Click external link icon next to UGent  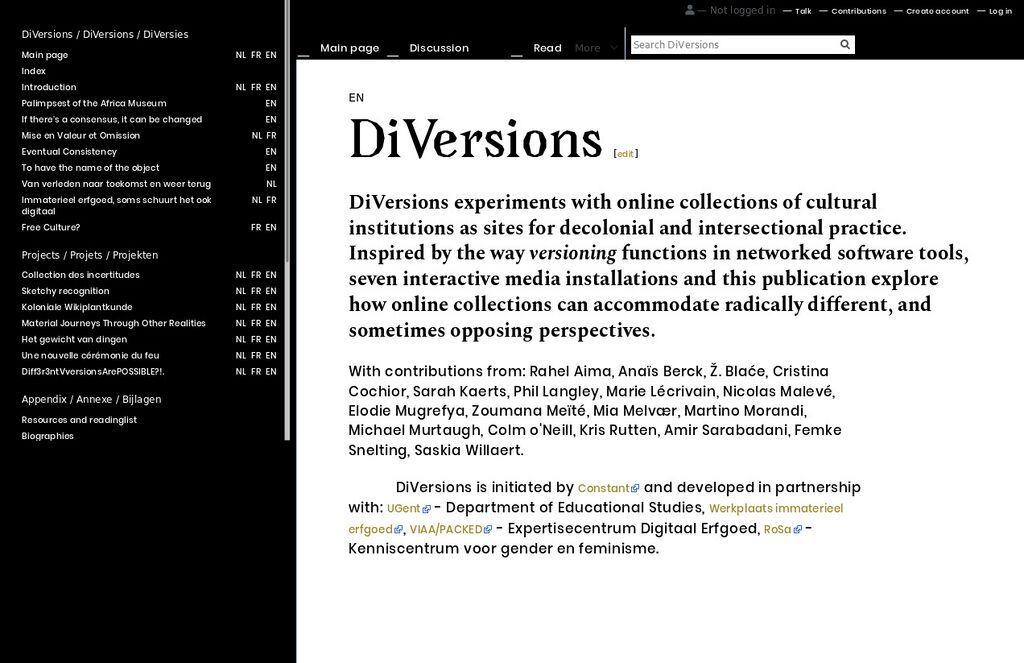point(426,509)
